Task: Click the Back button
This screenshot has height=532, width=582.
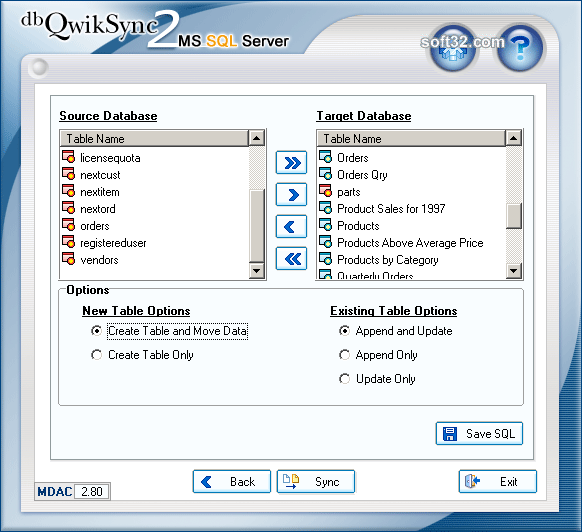Action: pos(232,482)
